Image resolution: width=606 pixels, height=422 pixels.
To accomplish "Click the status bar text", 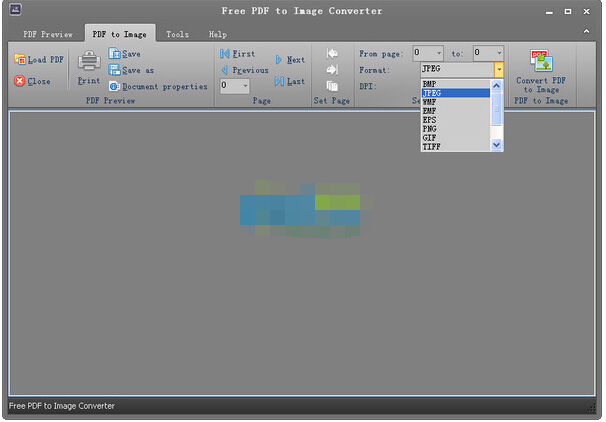I will tap(62, 406).
